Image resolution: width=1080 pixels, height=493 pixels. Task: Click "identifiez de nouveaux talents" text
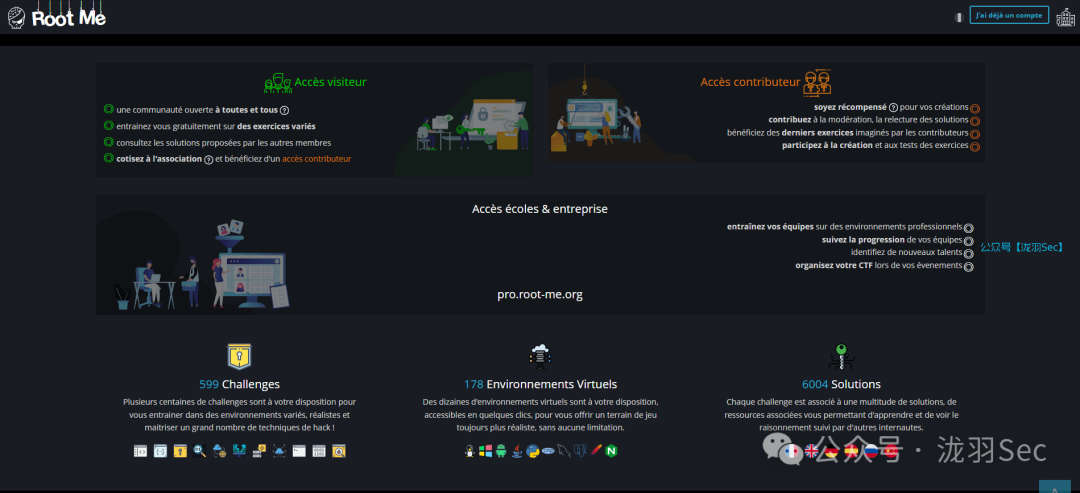[x=906, y=252]
